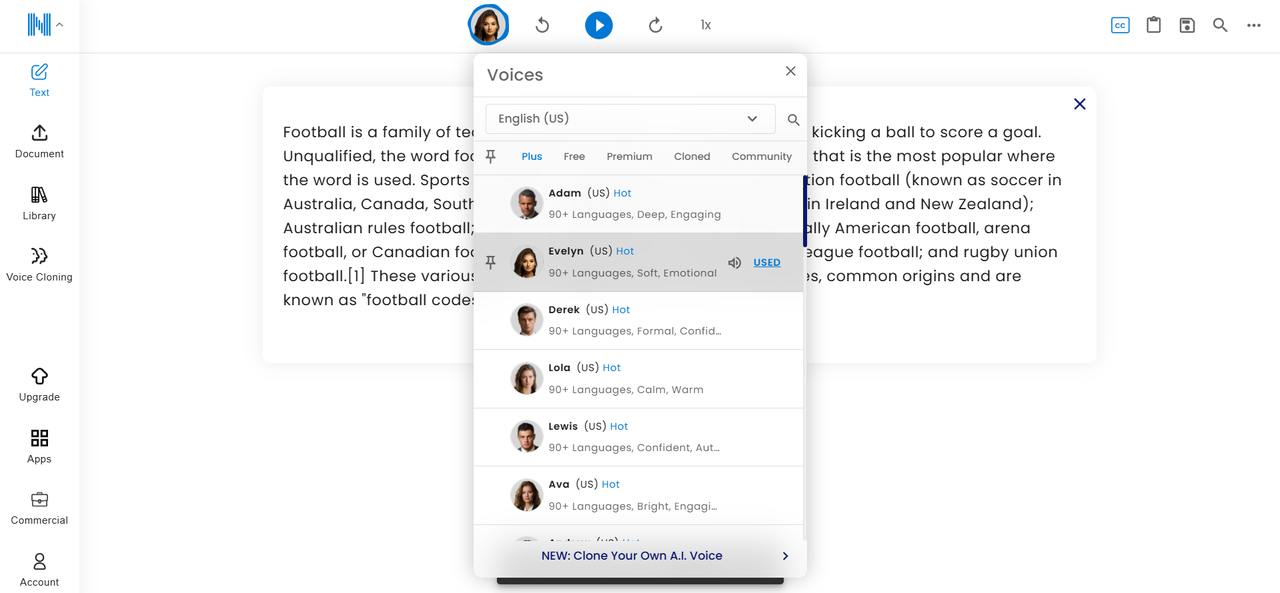
Task: Click the current voice avatar in toolbar
Action: click(488, 25)
